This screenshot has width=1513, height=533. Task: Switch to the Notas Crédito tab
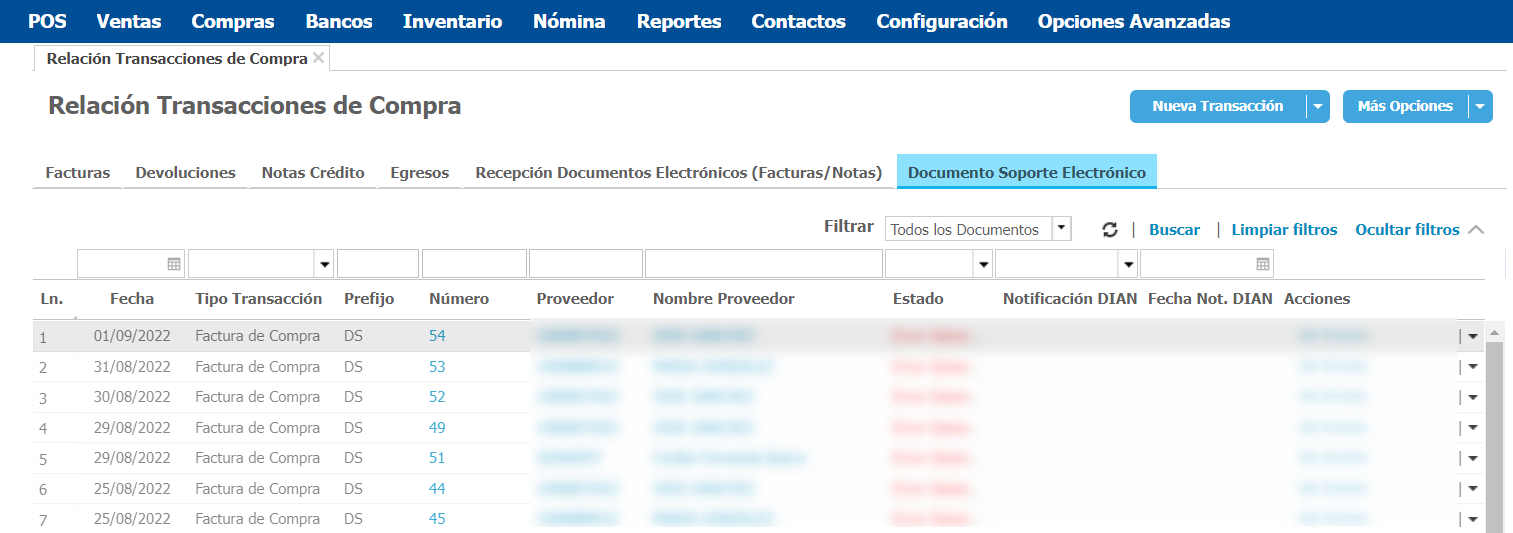[x=313, y=173]
